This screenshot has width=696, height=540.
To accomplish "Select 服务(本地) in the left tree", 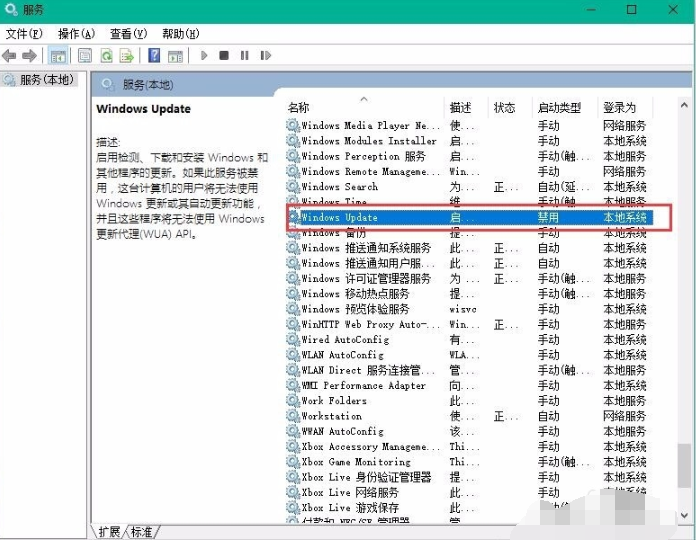I will tap(40, 80).
